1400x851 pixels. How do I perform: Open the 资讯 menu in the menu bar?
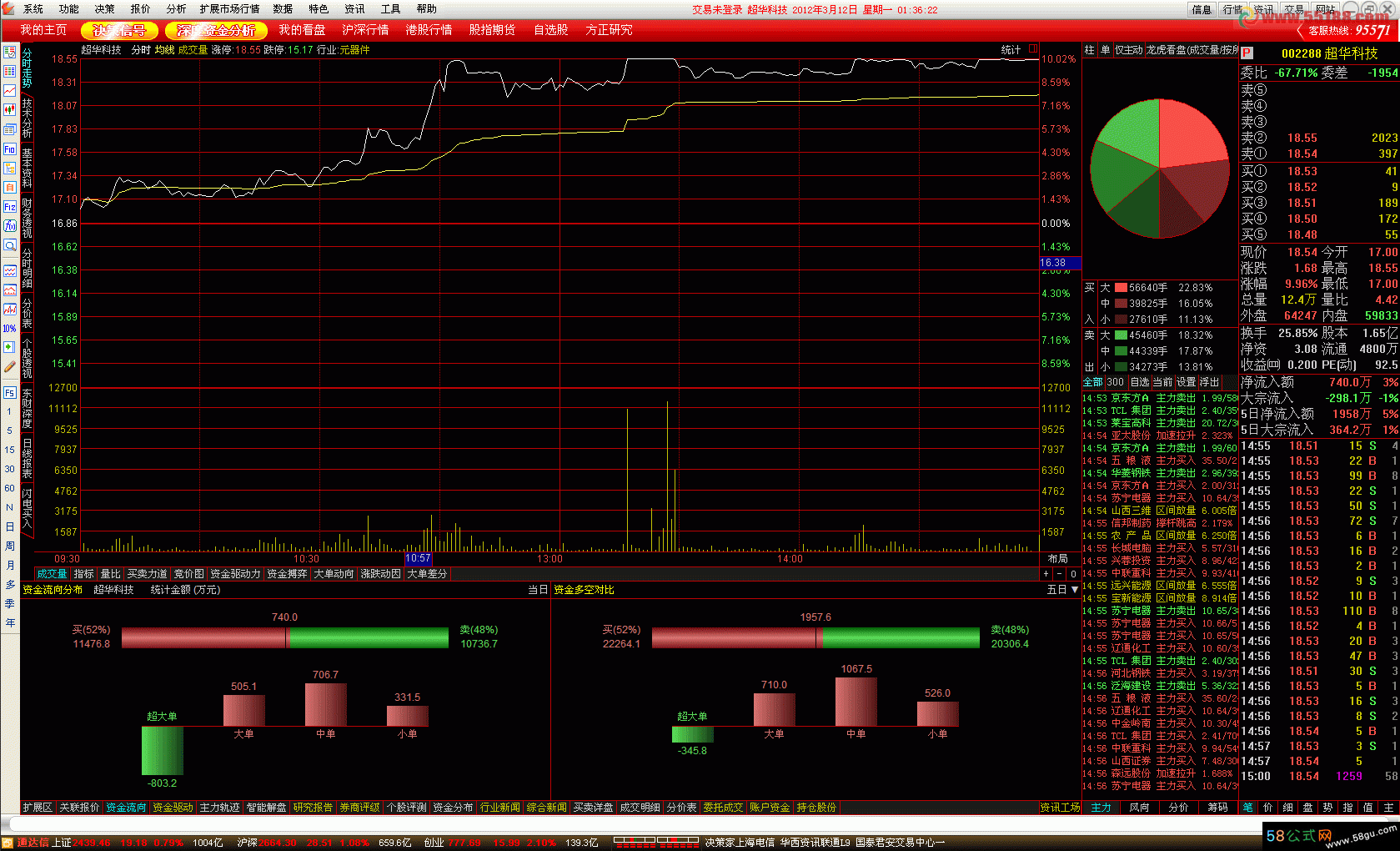[354, 9]
